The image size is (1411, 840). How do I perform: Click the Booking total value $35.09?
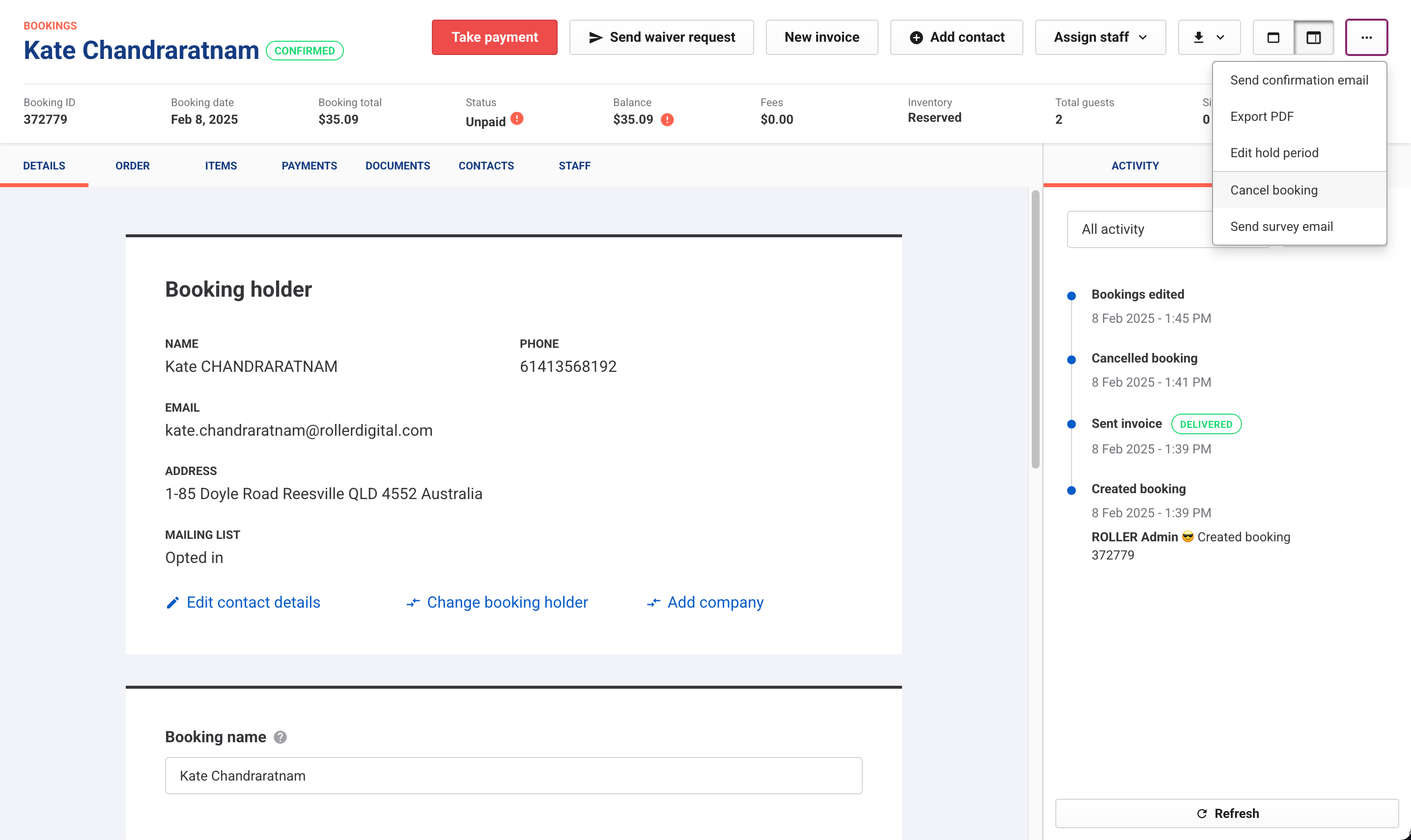pyautogui.click(x=339, y=119)
